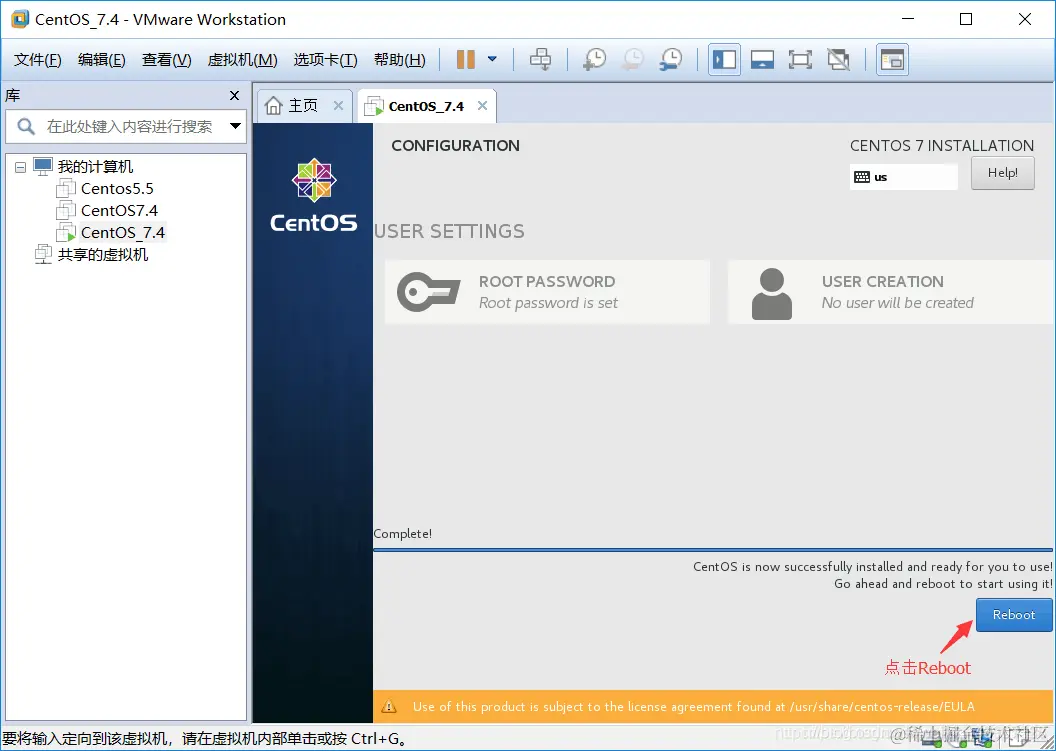The image size is (1056, 751).
Task: Click the console view toolbar icon
Action: click(892, 59)
